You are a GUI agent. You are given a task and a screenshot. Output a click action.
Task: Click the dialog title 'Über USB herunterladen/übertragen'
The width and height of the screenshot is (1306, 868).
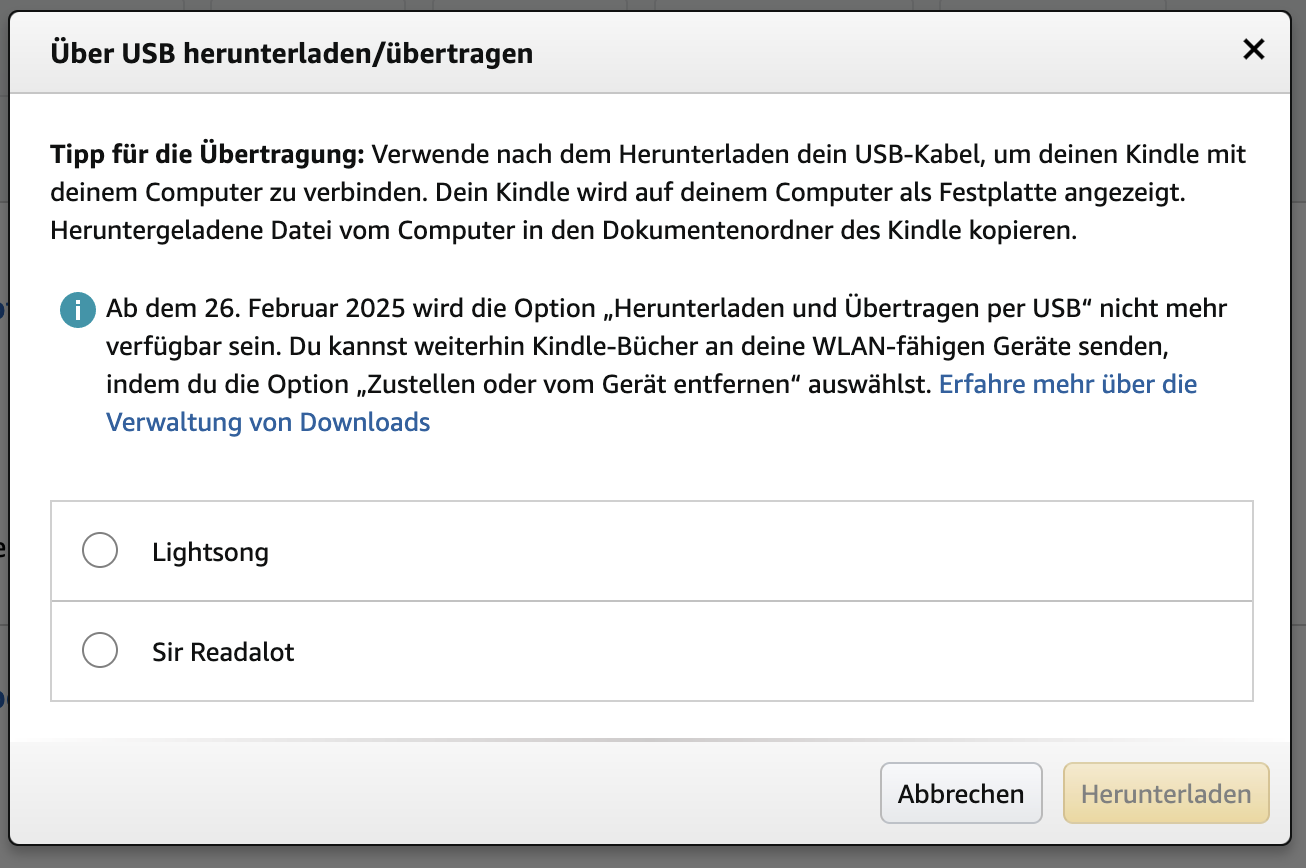pos(291,53)
